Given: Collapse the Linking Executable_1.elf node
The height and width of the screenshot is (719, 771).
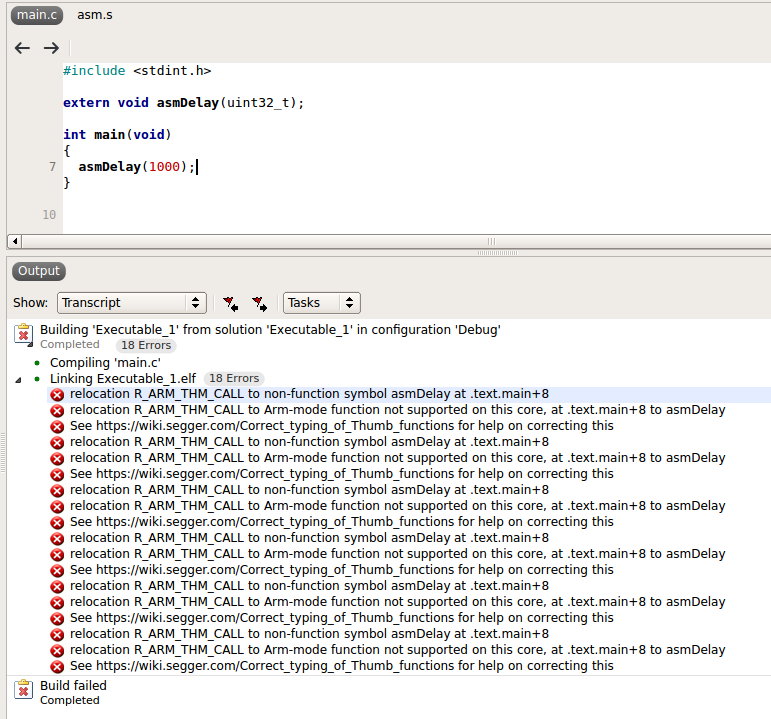Looking at the screenshot, I should click(18, 380).
